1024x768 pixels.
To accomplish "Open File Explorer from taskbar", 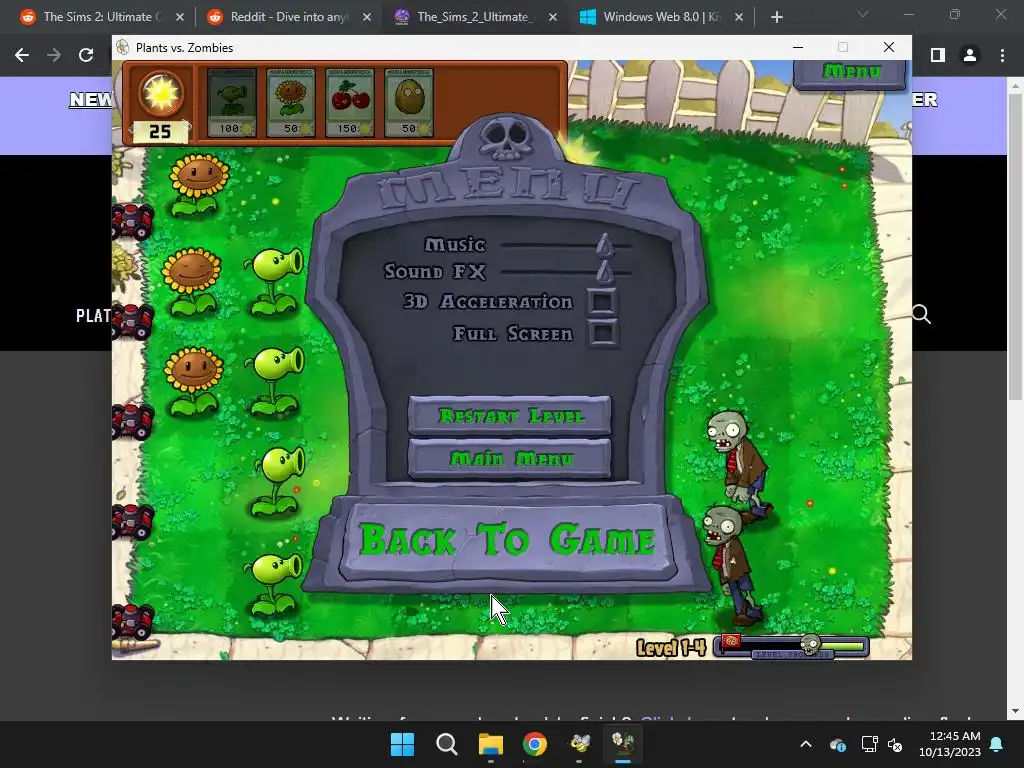I will click(x=490, y=744).
